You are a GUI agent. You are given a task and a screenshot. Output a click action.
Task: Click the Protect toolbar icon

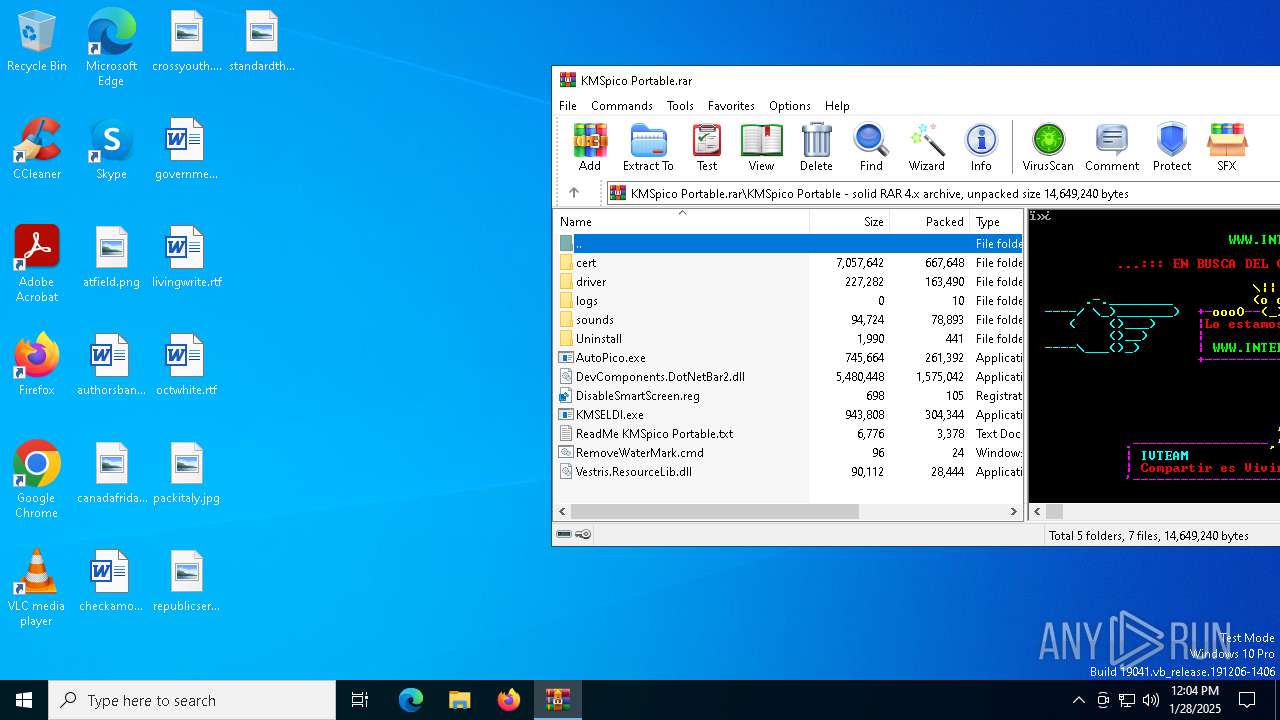1172,147
